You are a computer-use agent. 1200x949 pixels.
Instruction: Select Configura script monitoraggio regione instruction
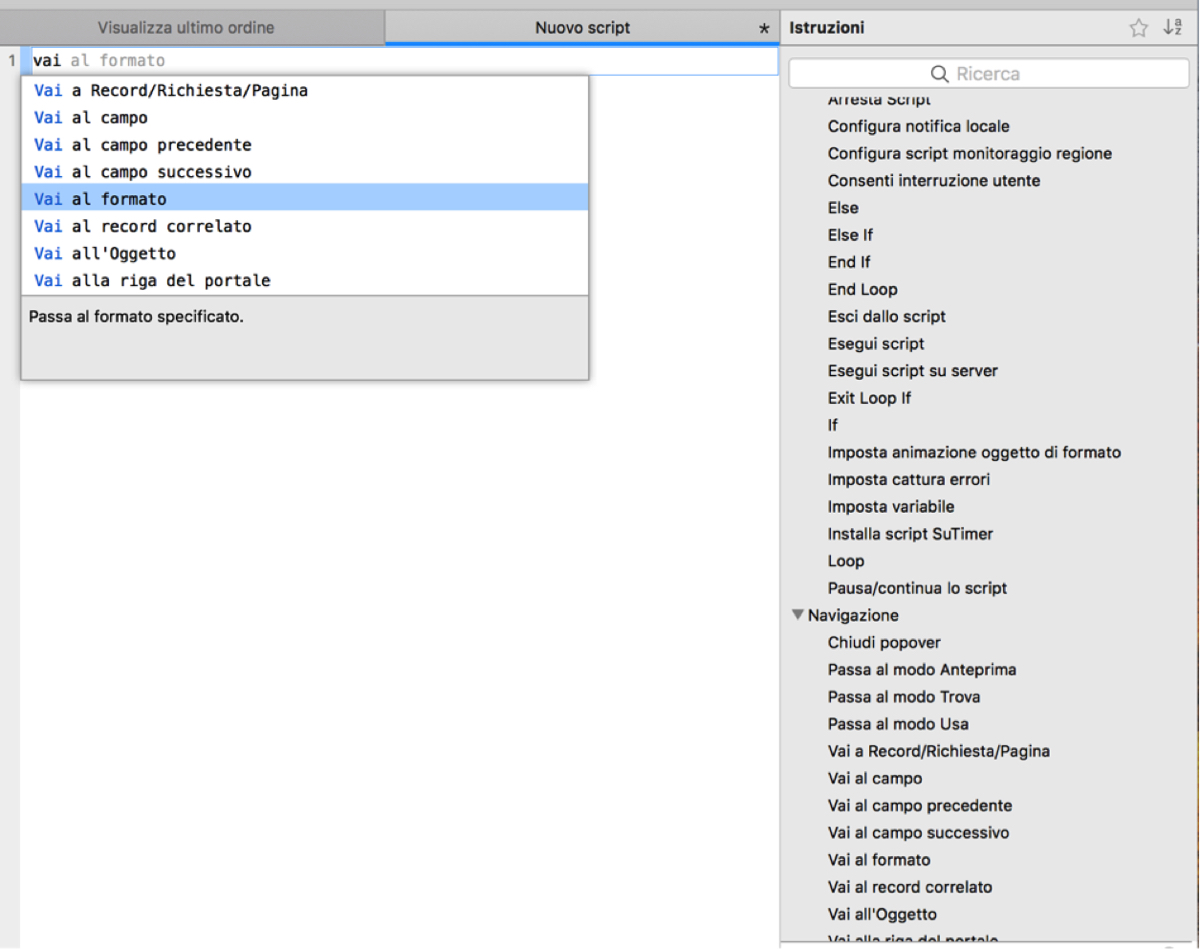point(969,153)
